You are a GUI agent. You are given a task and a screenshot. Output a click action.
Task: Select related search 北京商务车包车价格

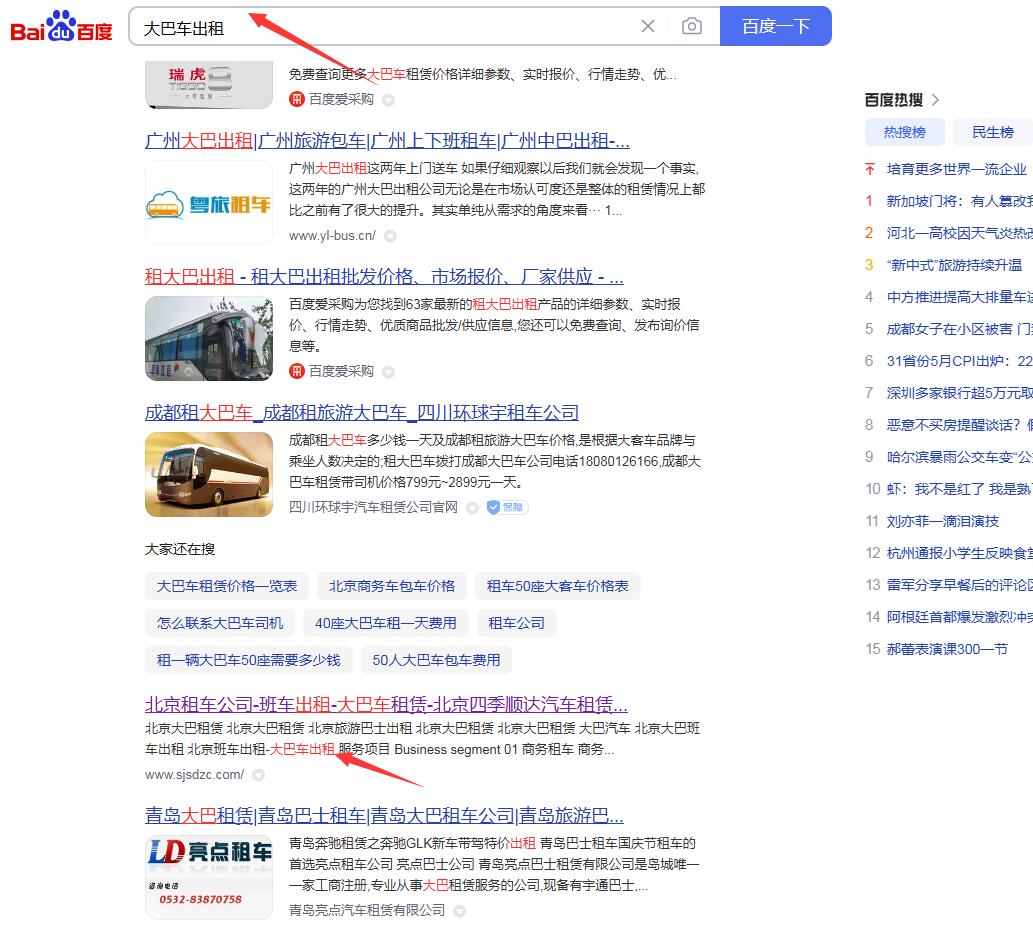[392, 586]
